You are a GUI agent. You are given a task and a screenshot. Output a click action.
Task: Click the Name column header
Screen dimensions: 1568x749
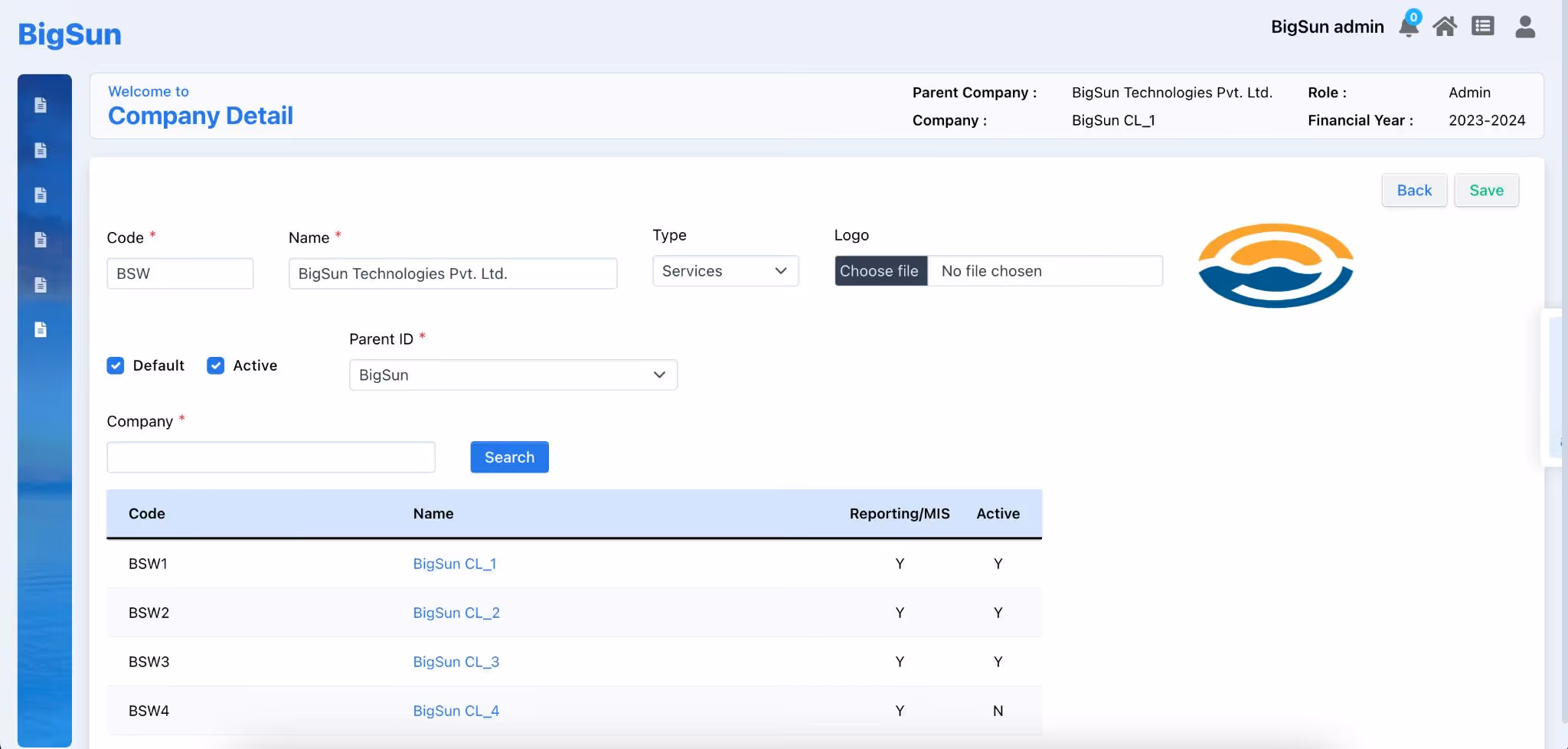tap(433, 514)
